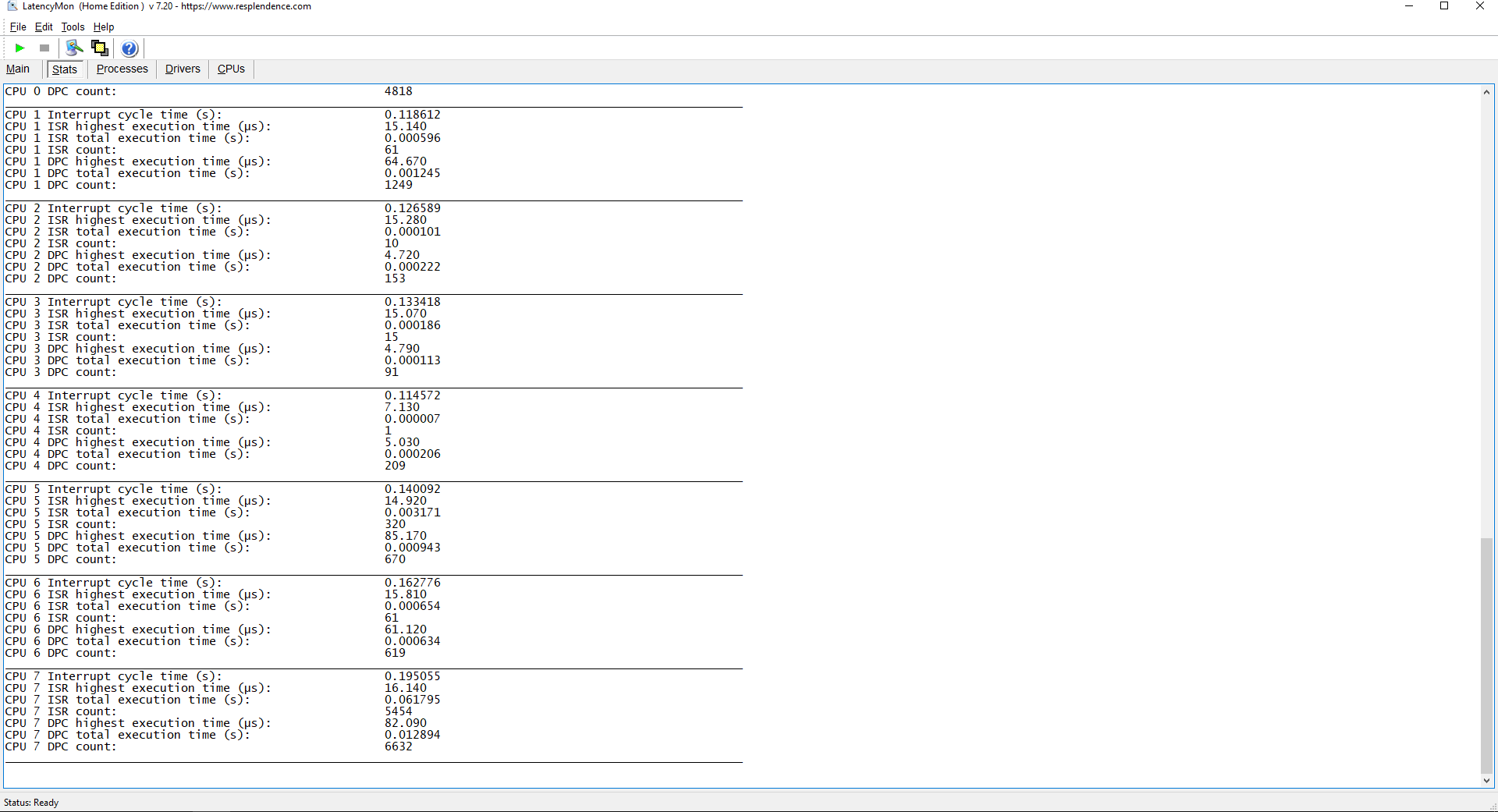The image size is (1498, 812).
Task: Click the LatencyMon title bar app icon
Action: tap(12, 6)
